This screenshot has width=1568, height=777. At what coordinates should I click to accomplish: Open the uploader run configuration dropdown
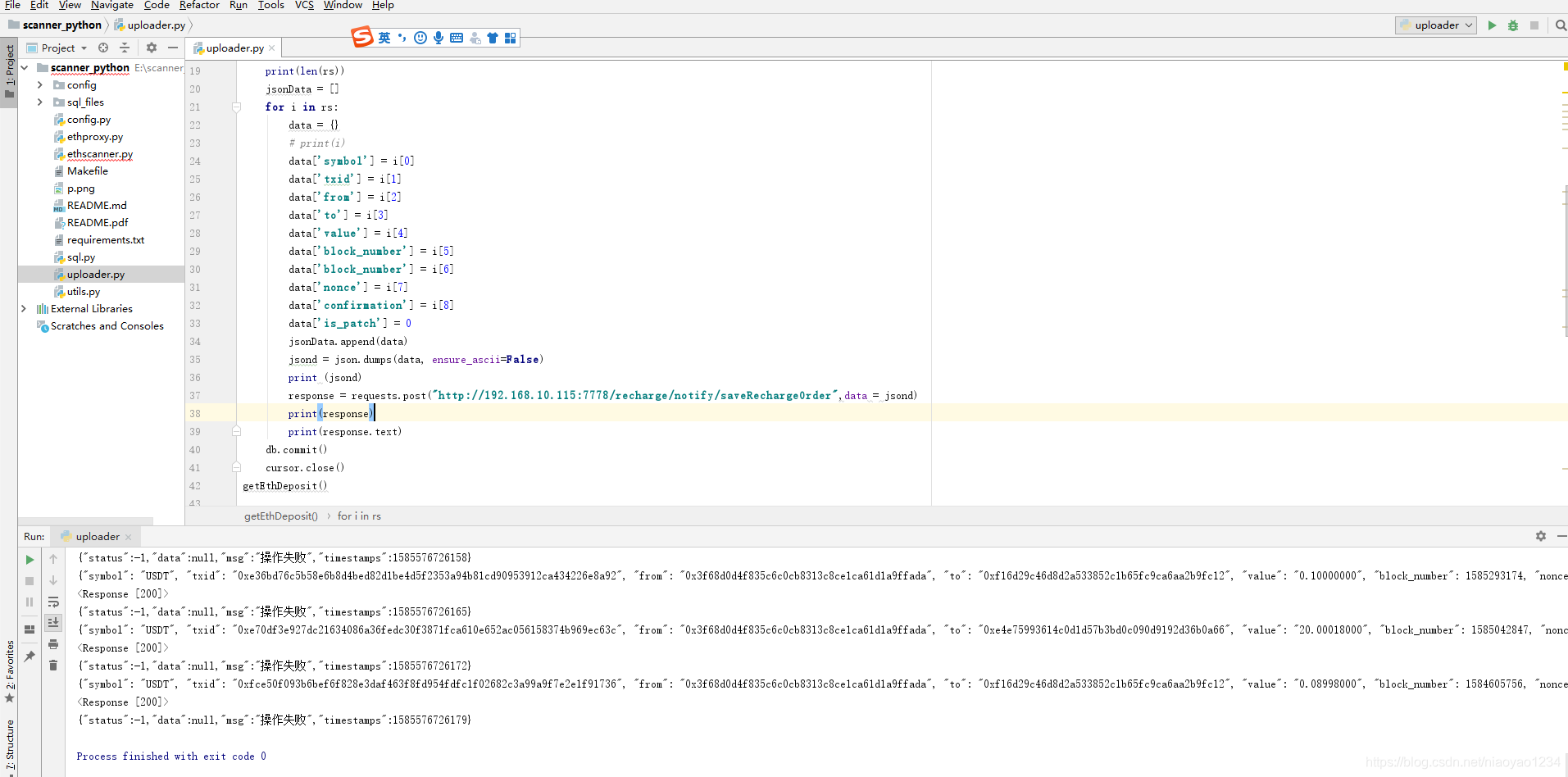tap(1436, 25)
